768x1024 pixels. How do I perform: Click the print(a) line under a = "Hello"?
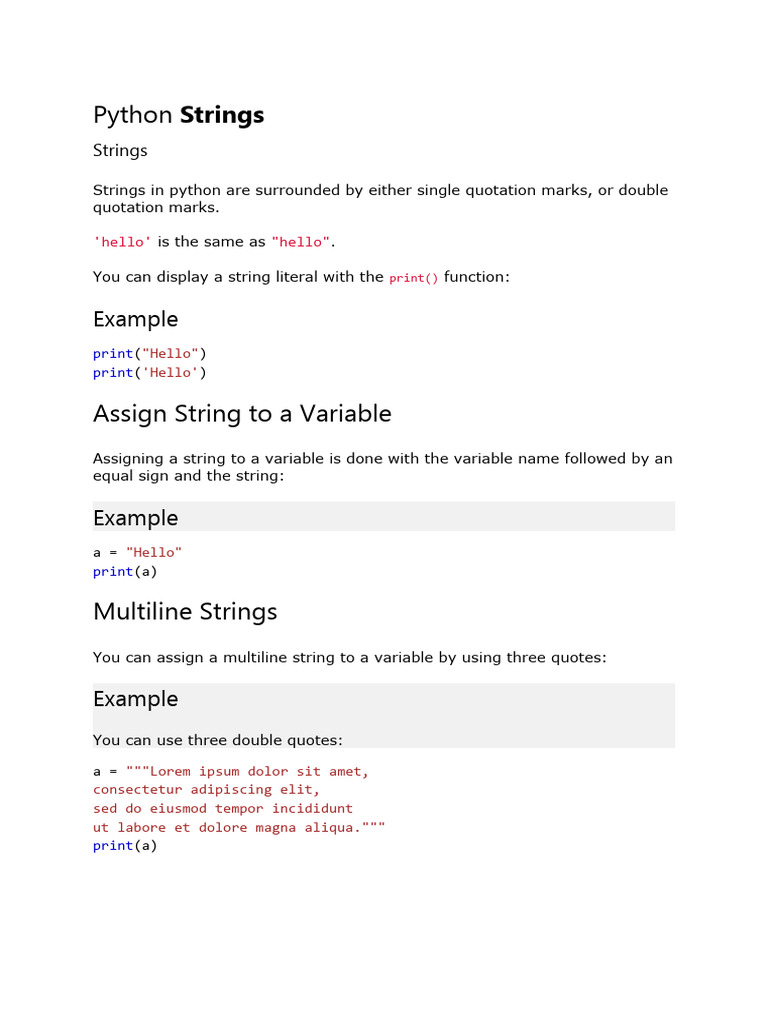pyautogui.click(x=125, y=571)
